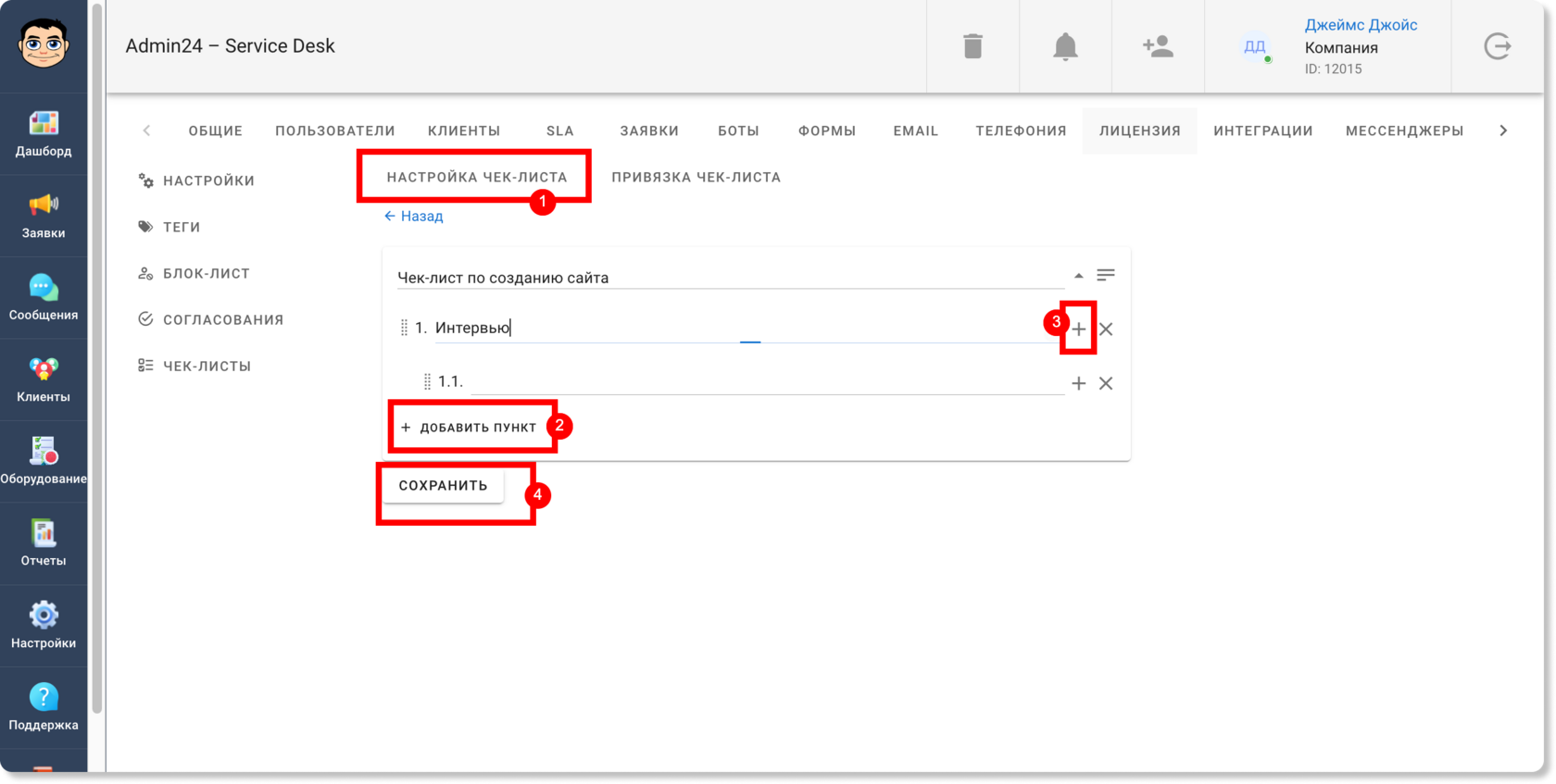Show next tabs with right chevron

click(x=1503, y=131)
